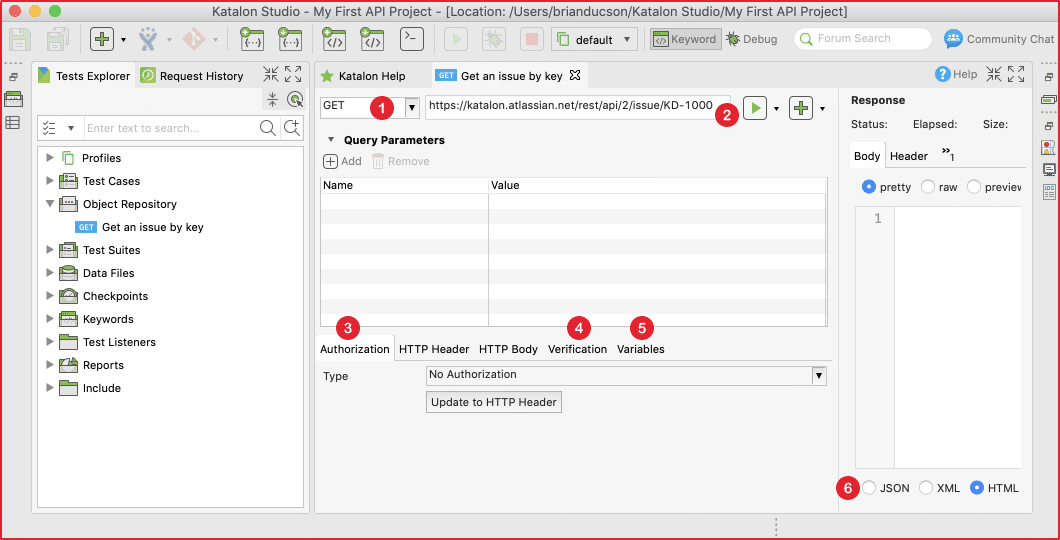
Task: Open the Request History tab
Action: [x=192, y=76]
